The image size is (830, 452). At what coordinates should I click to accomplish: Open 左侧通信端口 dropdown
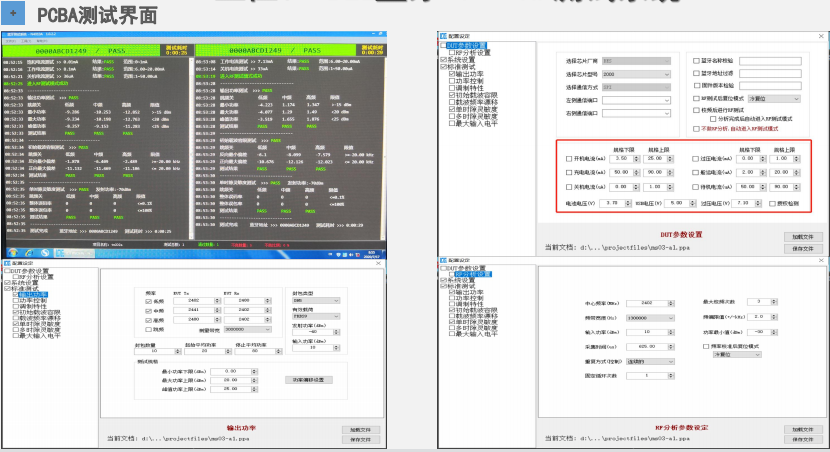(x=636, y=100)
